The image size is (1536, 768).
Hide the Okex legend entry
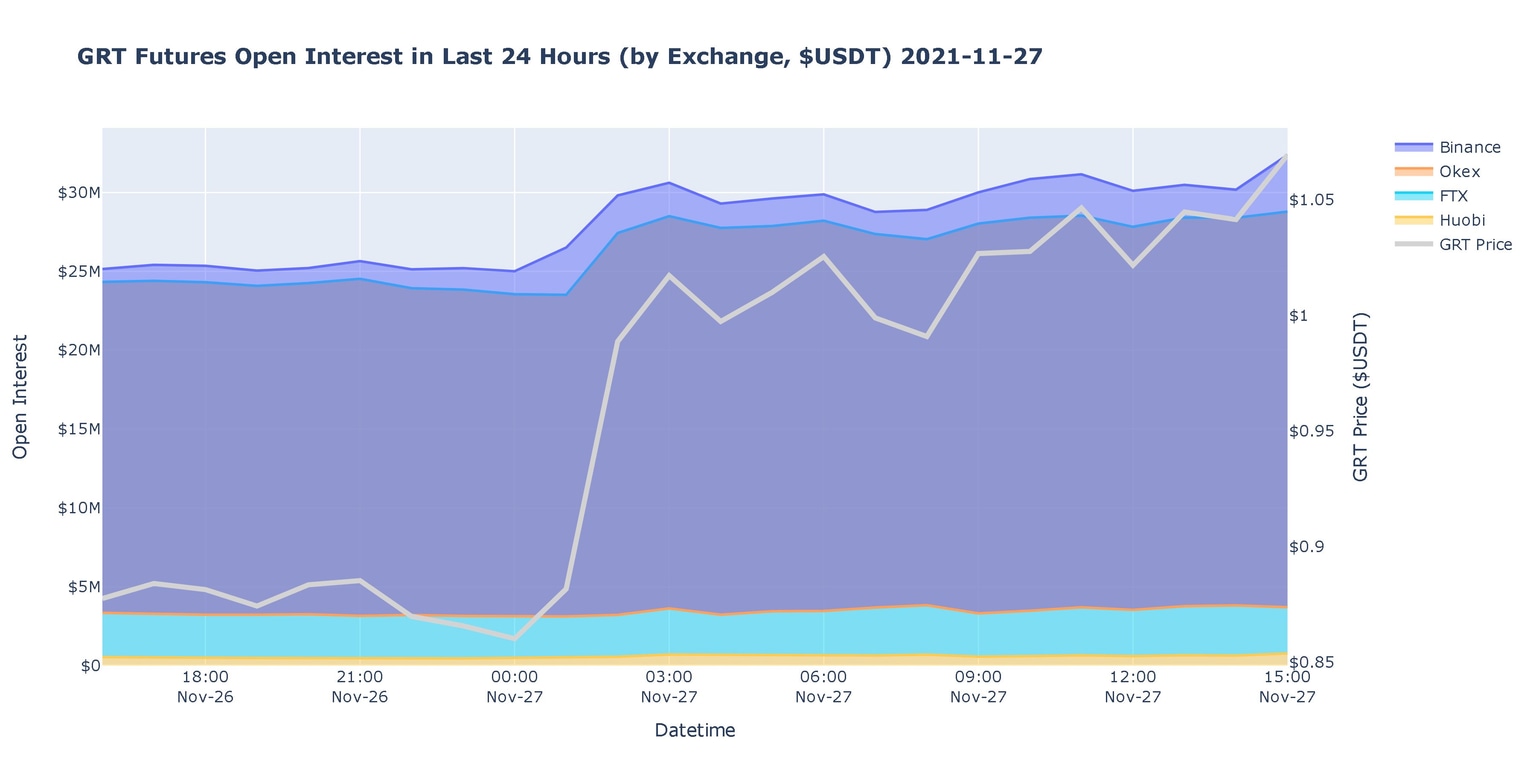coord(1459,172)
